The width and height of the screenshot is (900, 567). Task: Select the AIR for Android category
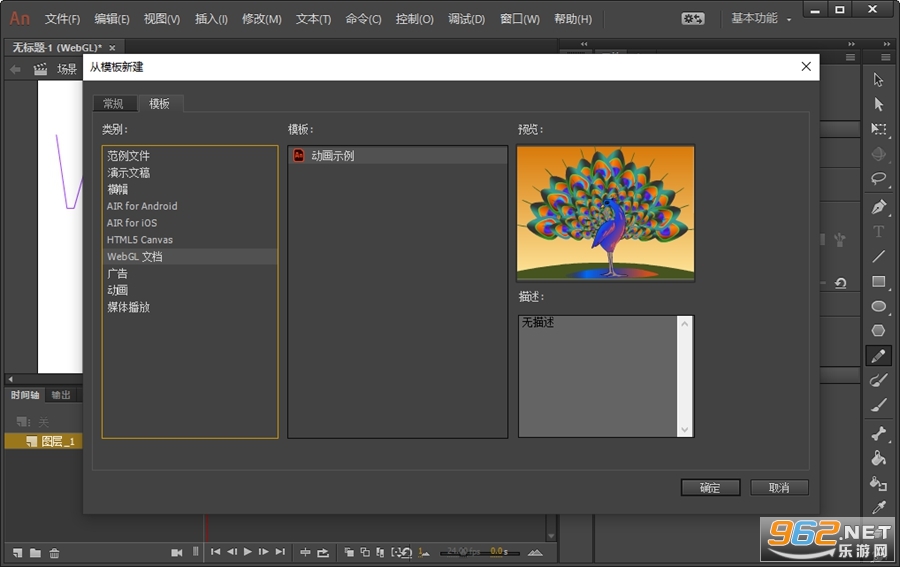(x=189, y=206)
